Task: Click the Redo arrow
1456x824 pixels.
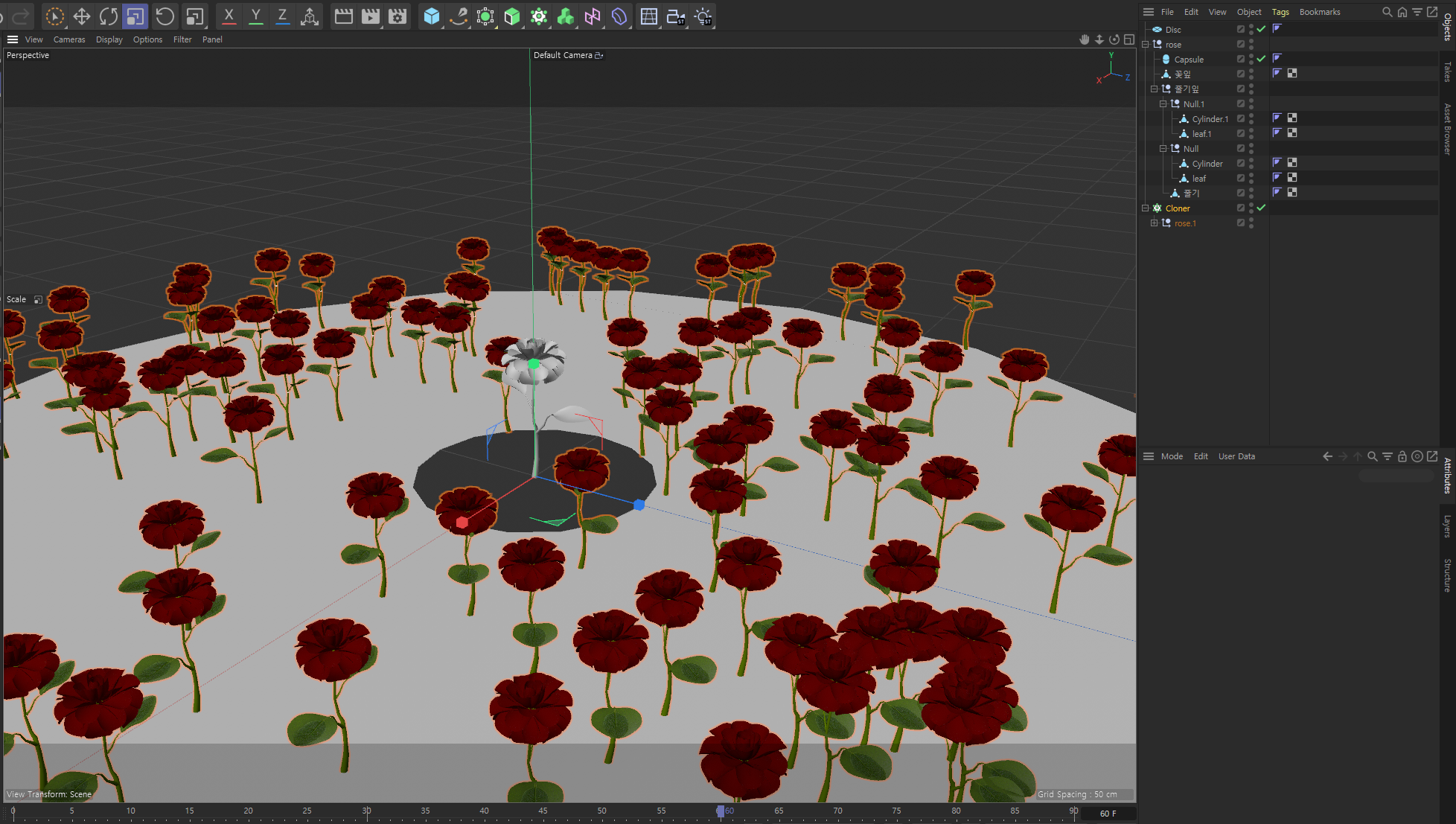Action: click(21, 16)
